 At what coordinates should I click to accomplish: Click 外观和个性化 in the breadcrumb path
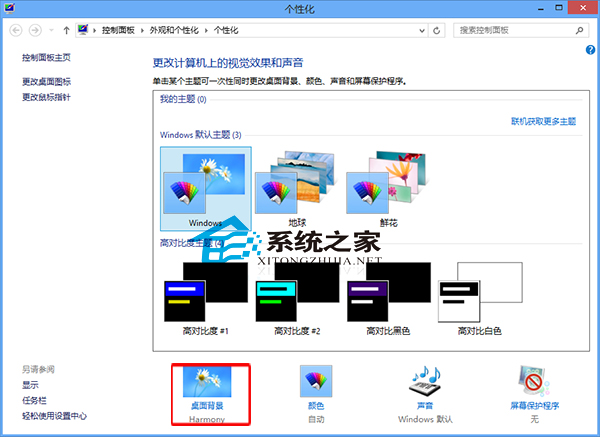tap(178, 31)
